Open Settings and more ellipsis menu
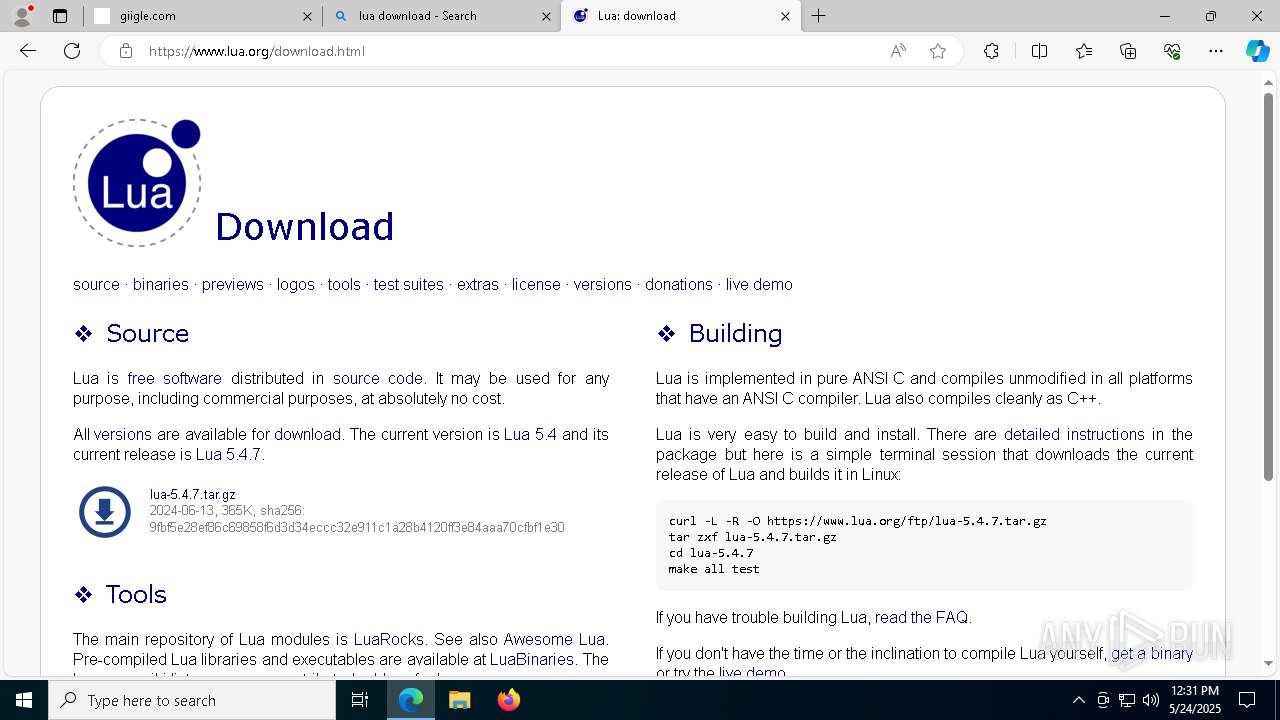Screen dimensions: 1280x720 pyautogui.click(x=1216, y=51)
